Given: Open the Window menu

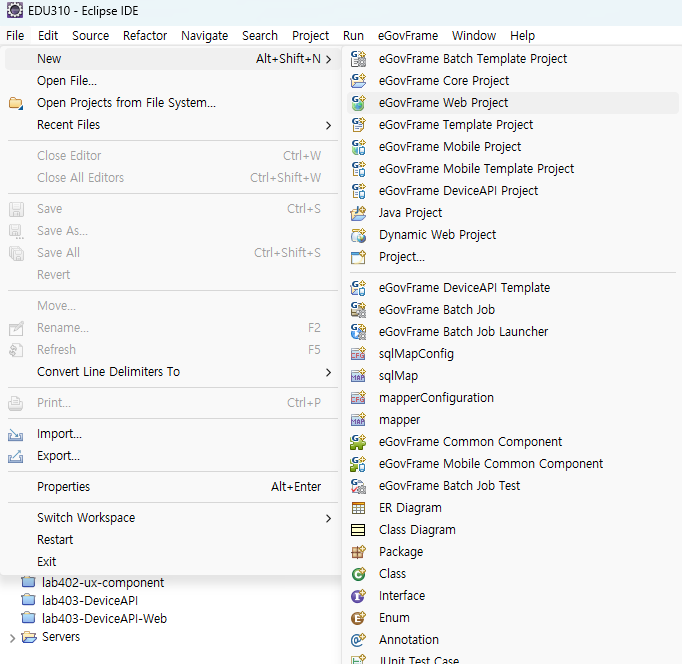Looking at the screenshot, I should [474, 36].
